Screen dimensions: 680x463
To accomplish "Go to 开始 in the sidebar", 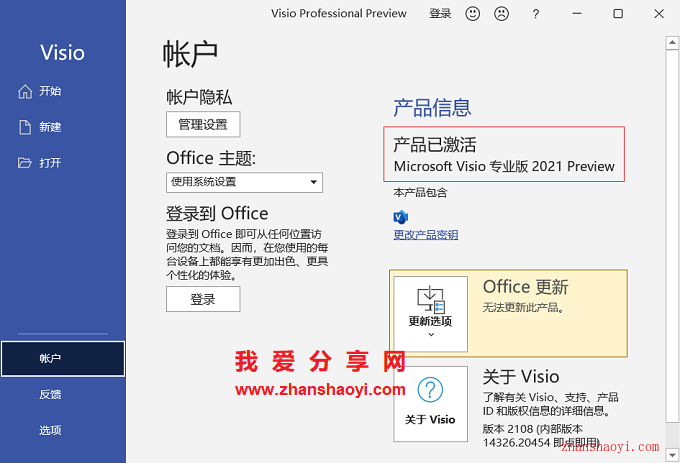I will tap(50, 91).
